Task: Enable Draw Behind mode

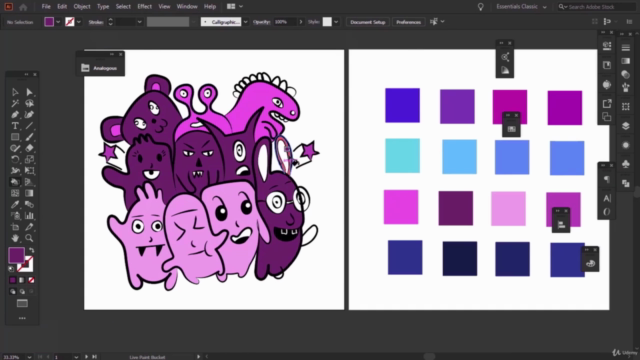Action: (x=22, y=291)
